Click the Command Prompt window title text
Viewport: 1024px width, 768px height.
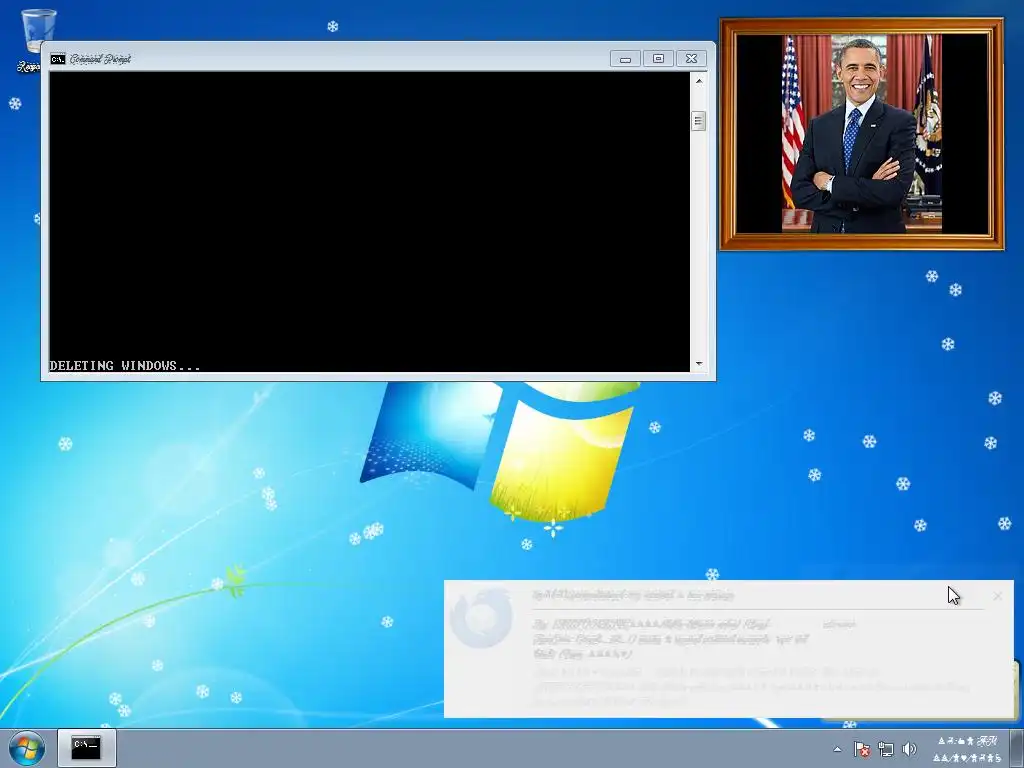point(100,59)
